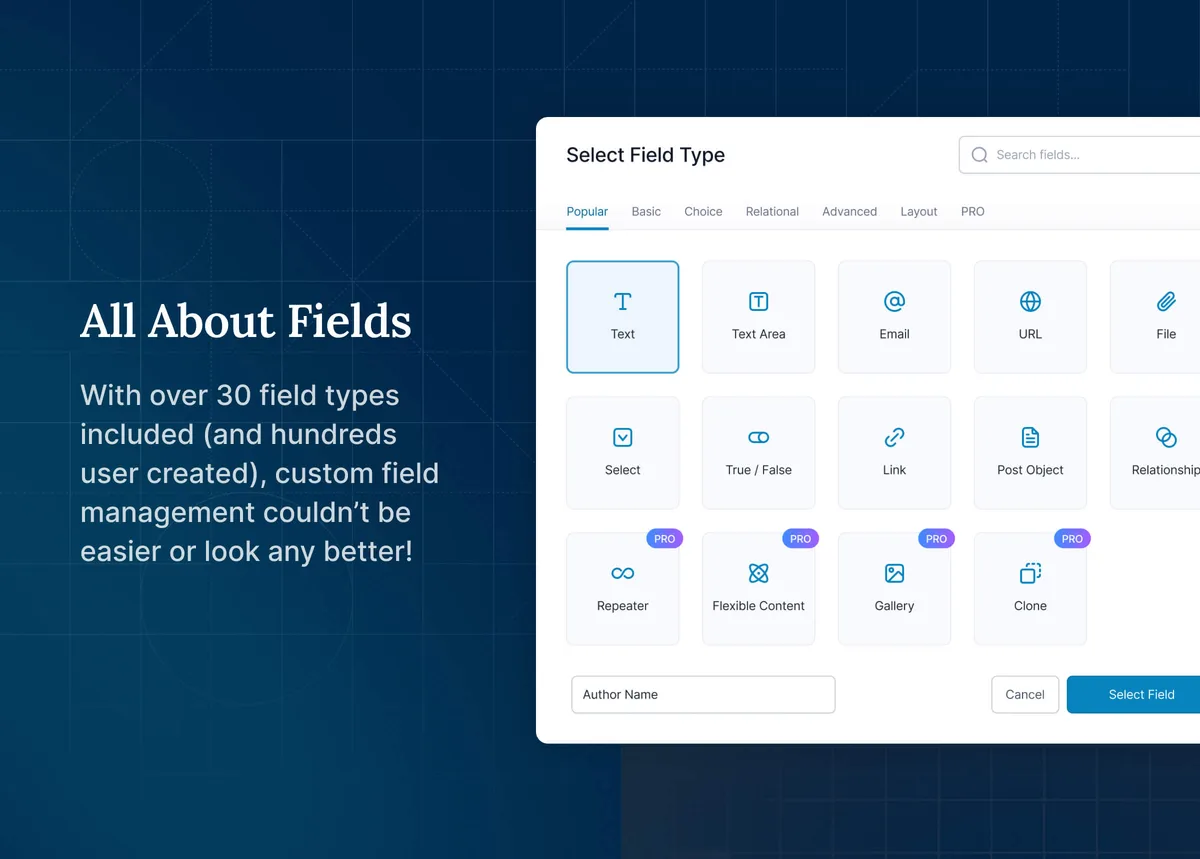This screenshot has height=859, width=1200.
Task: Click the All About Fields headline
Action: pos(246,321)
